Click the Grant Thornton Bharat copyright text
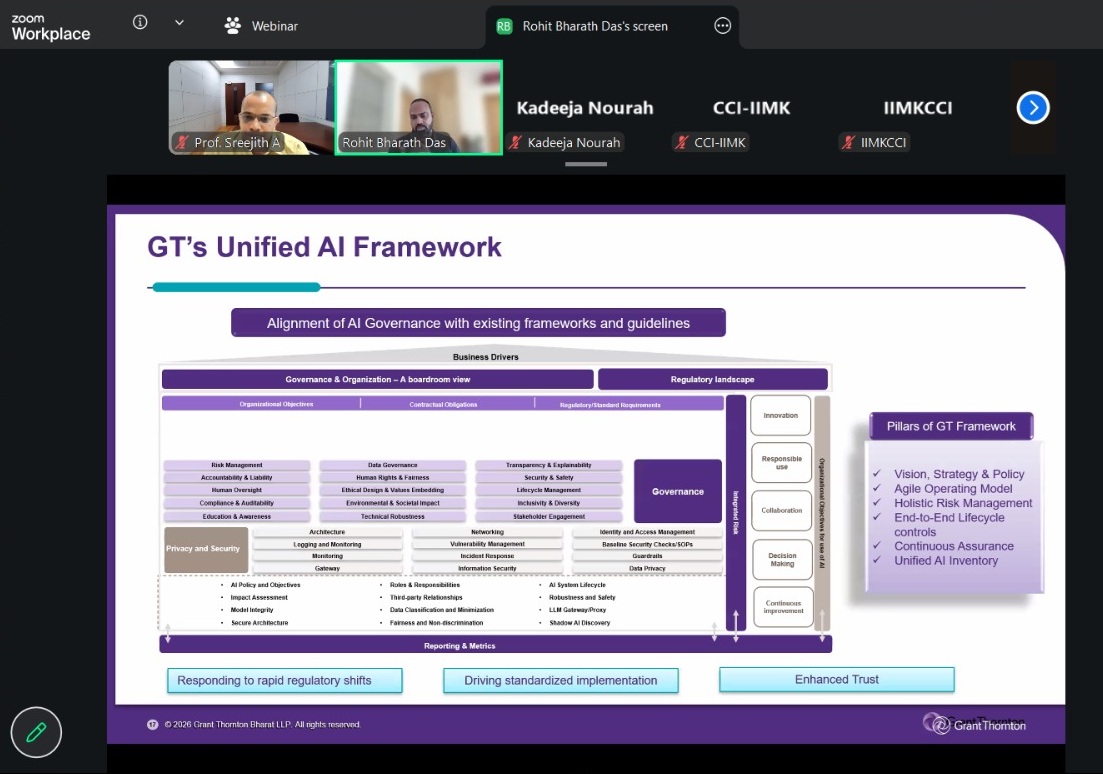The height and width of the screenshot is (774, 1103). coord(262,724)
